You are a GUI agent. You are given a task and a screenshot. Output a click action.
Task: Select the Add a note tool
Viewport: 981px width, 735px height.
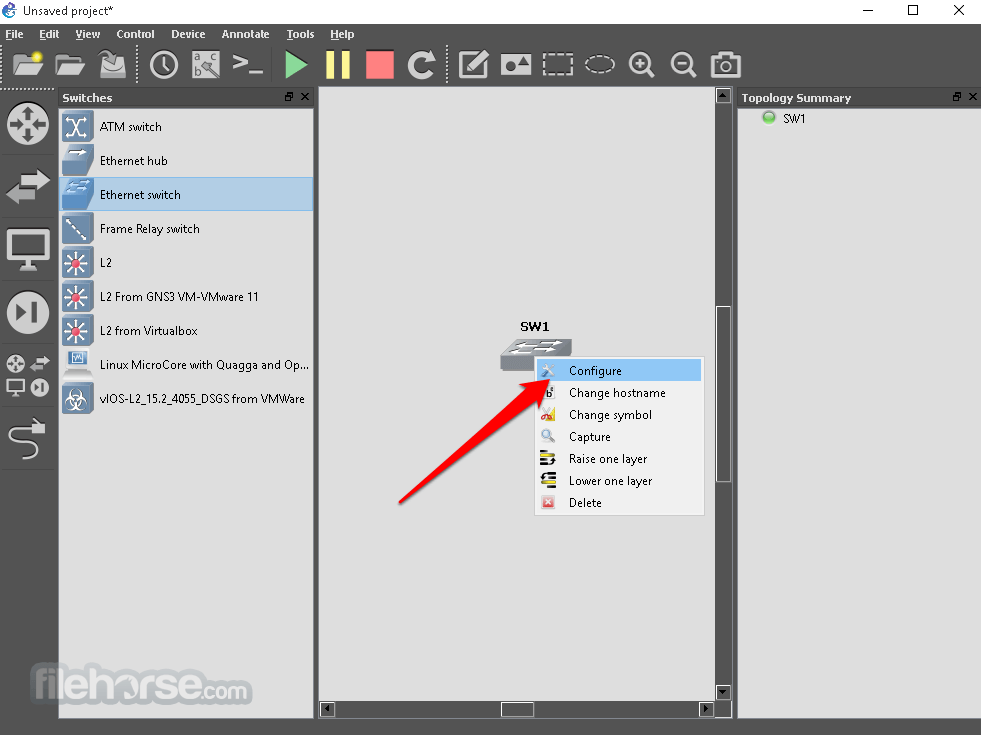coord(474,64)
